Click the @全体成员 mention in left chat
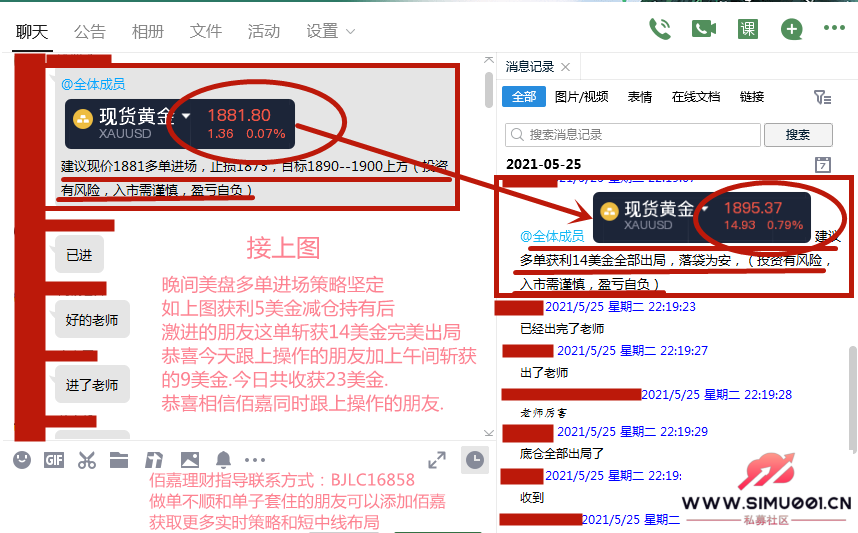This screenshot has height=533, width=858. point(93,85)
